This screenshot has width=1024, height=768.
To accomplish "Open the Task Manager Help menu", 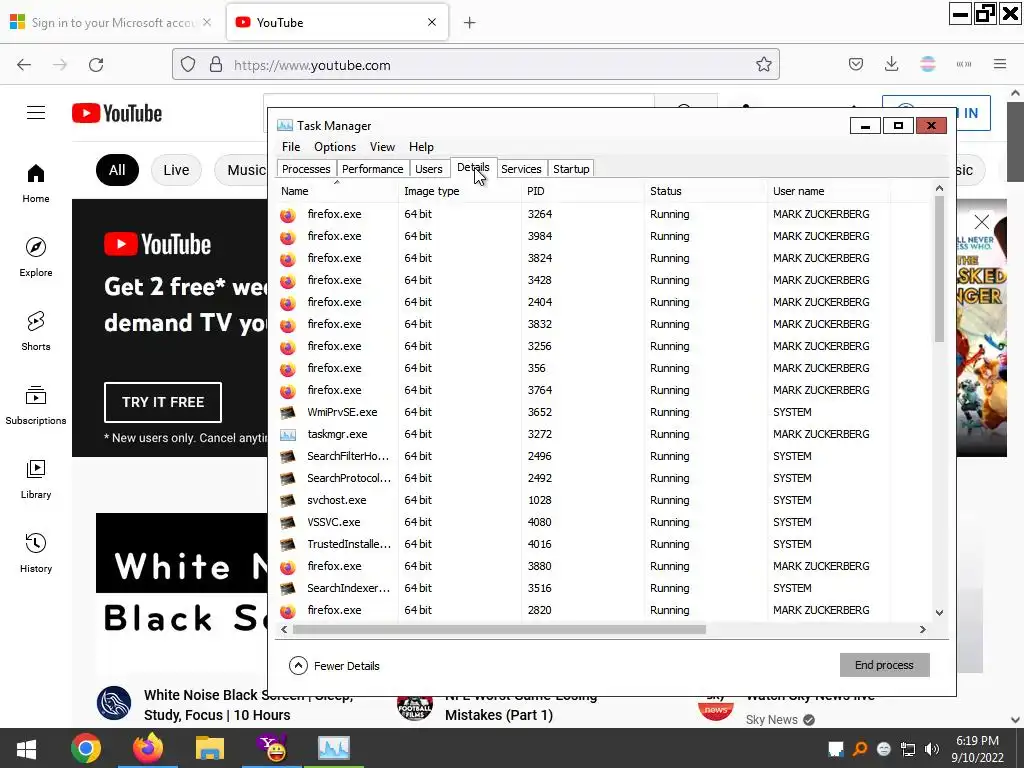I will [x=421, y=147].
